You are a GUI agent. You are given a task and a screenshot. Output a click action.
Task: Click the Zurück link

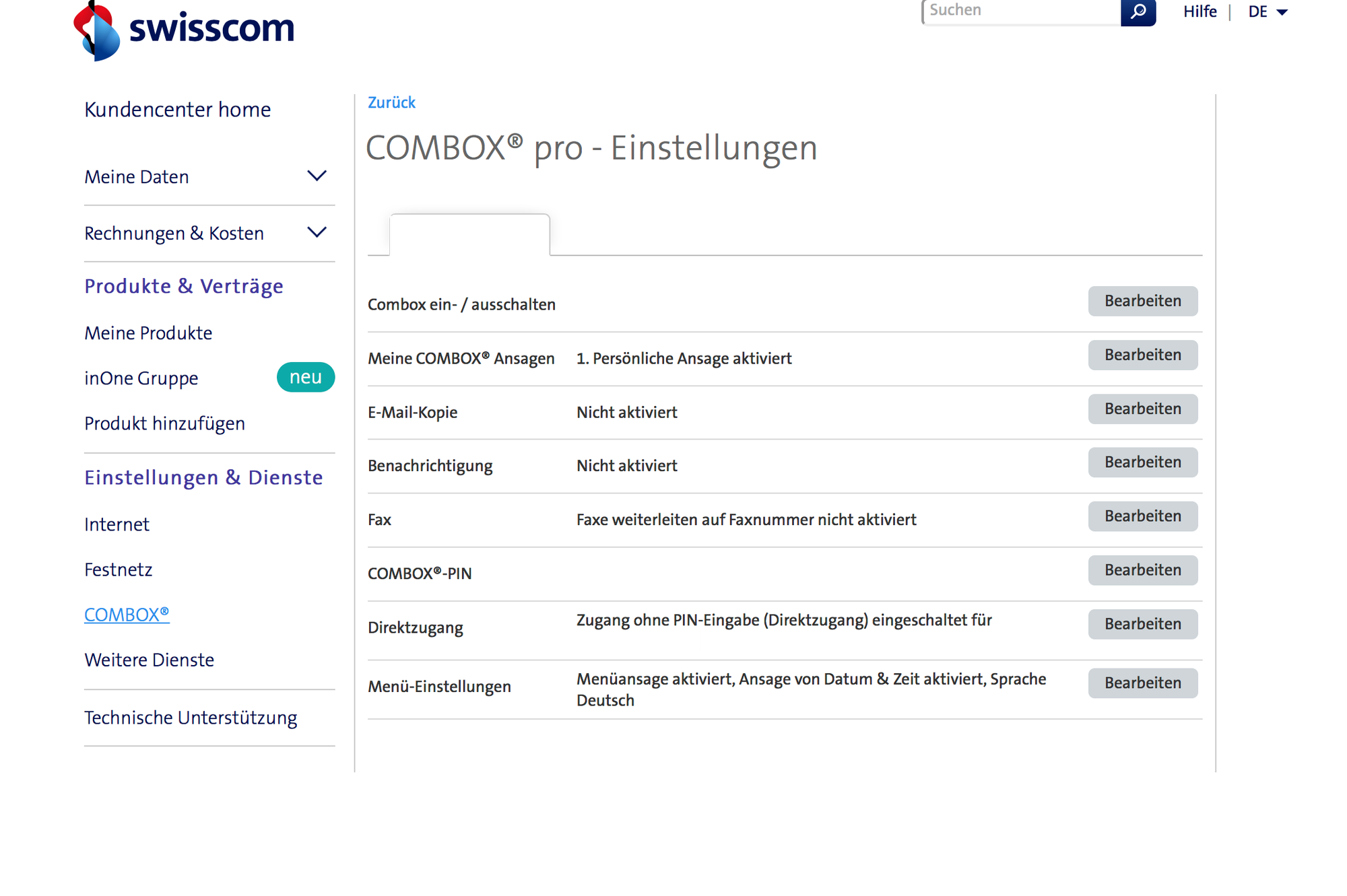click(x=391, y=102)
